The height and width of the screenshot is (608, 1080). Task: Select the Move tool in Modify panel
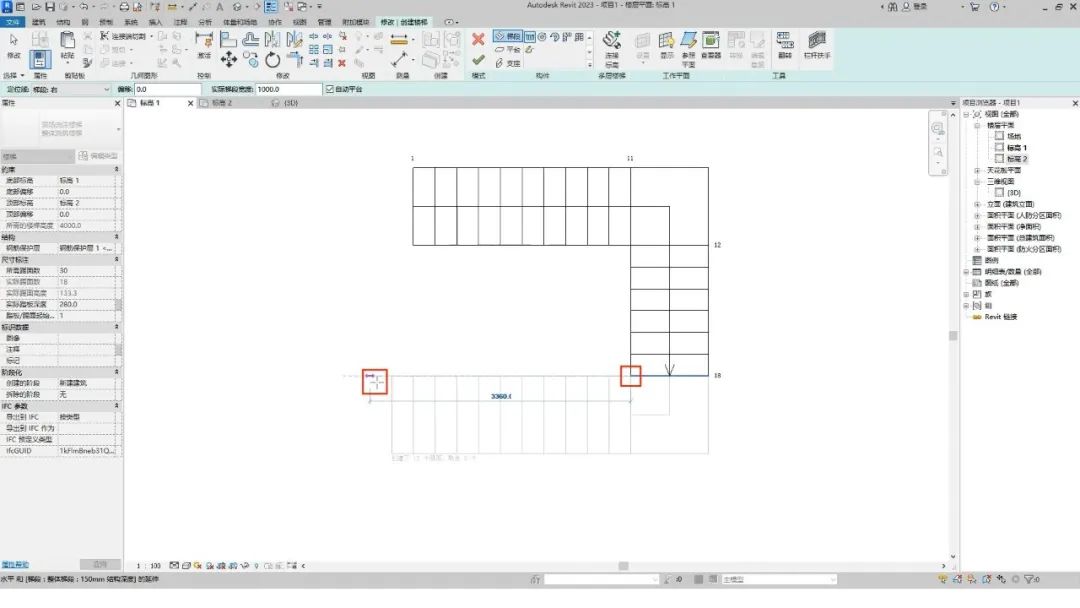click(229, 60)
